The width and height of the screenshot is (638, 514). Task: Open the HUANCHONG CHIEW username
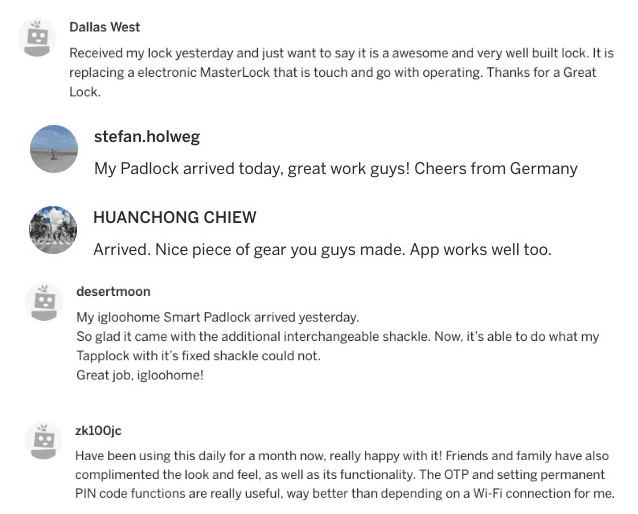click(175, 217)
